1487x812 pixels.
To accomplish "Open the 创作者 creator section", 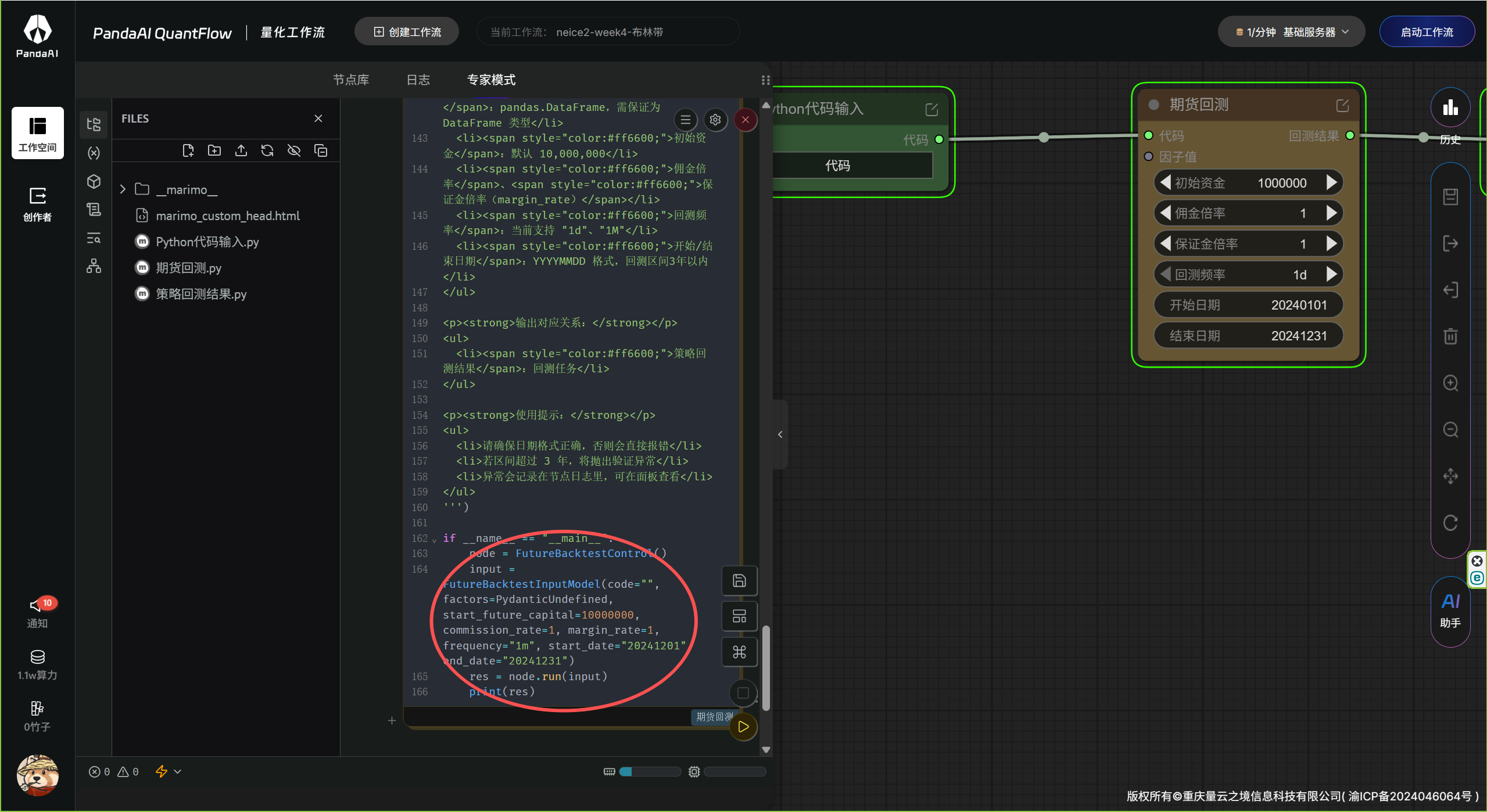I will coord(38,204).
